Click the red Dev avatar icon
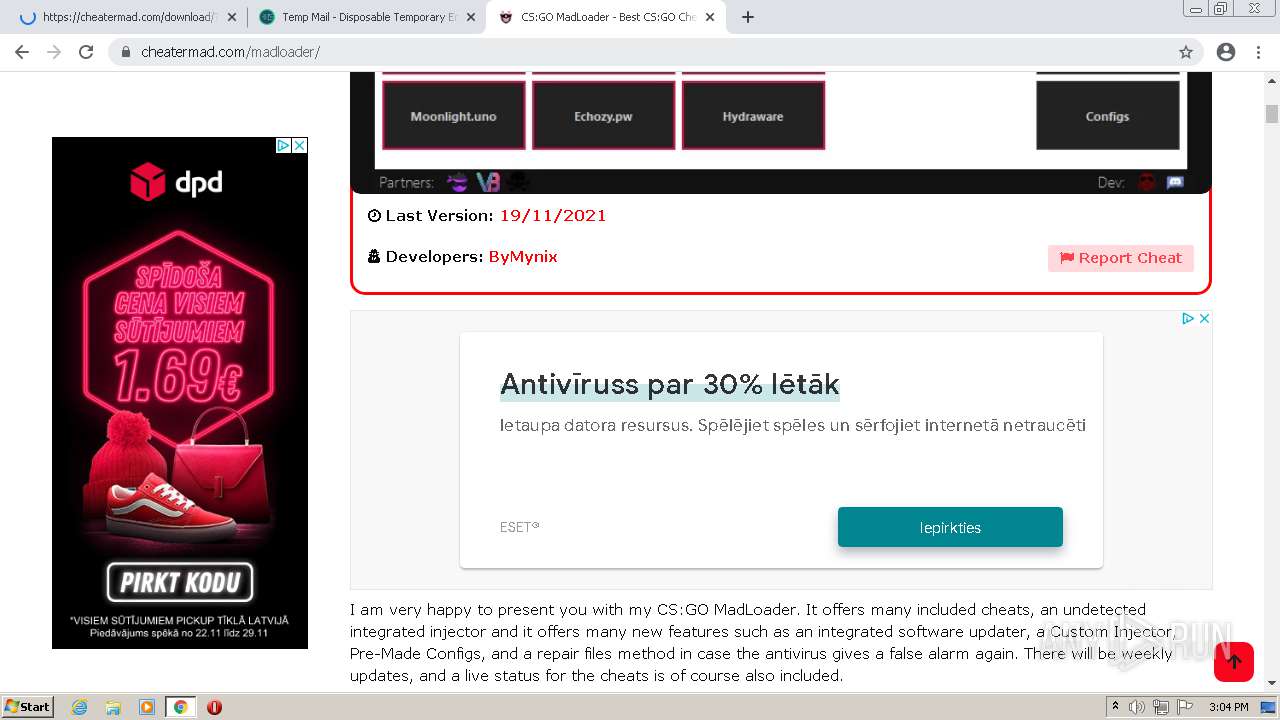Screen dimensions: 1280x720 (x=1147, y=182)
